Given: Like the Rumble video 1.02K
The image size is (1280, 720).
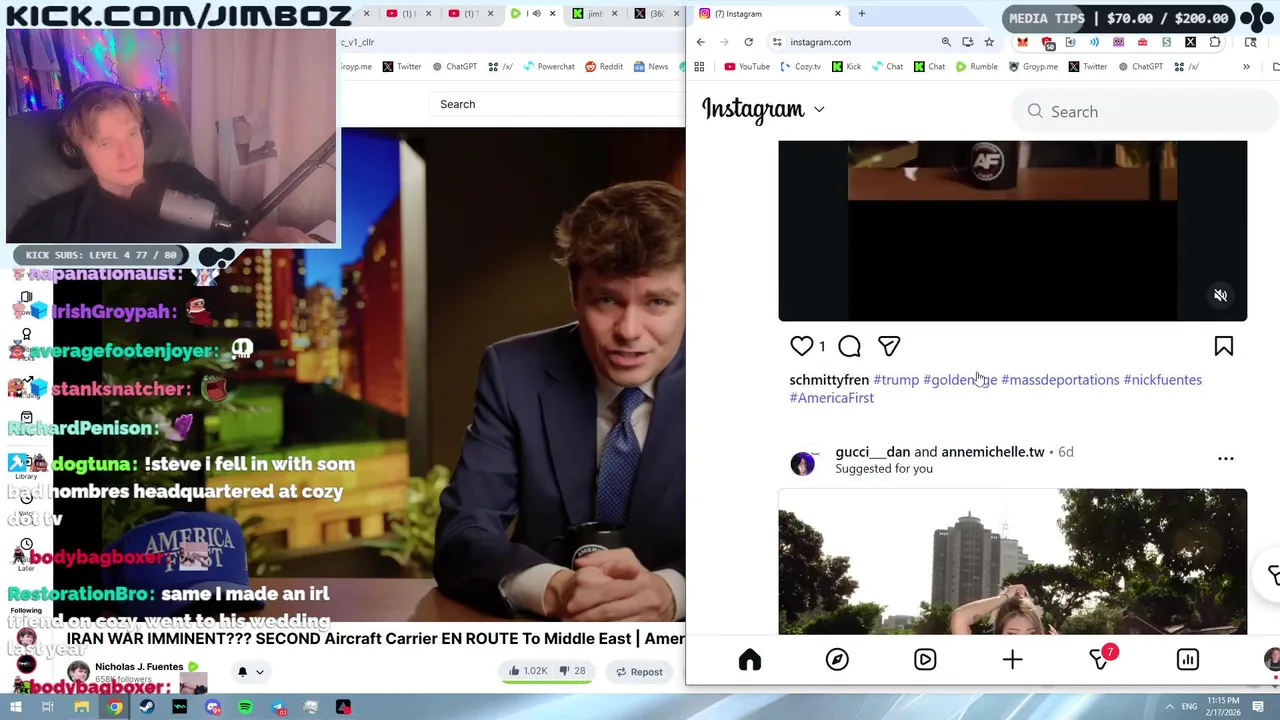Looking at the screenshot, I should [x=529, y=671].
